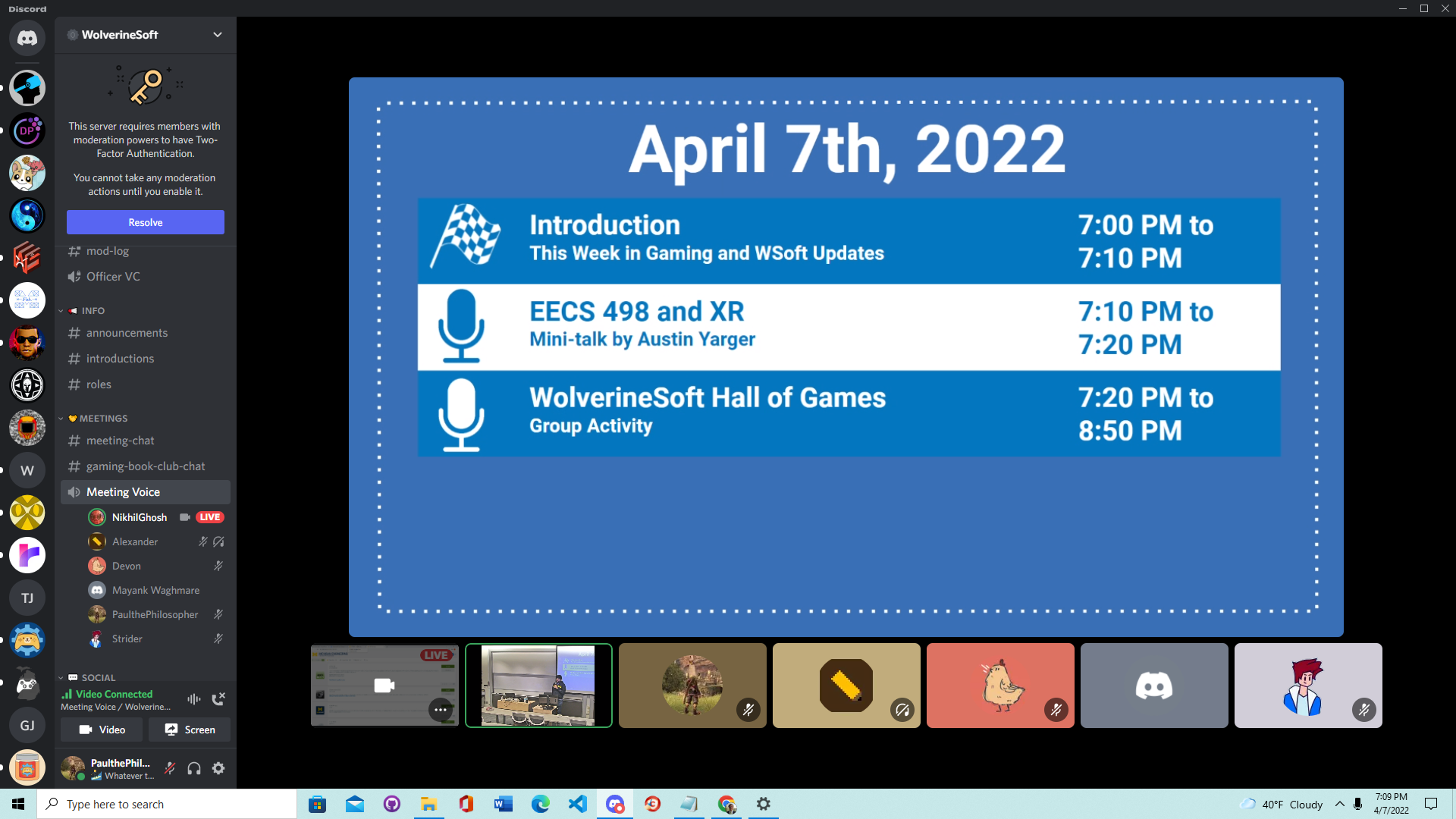Open the DP server icon
This screenshot has height=819, width=1456.
point(27,130)
